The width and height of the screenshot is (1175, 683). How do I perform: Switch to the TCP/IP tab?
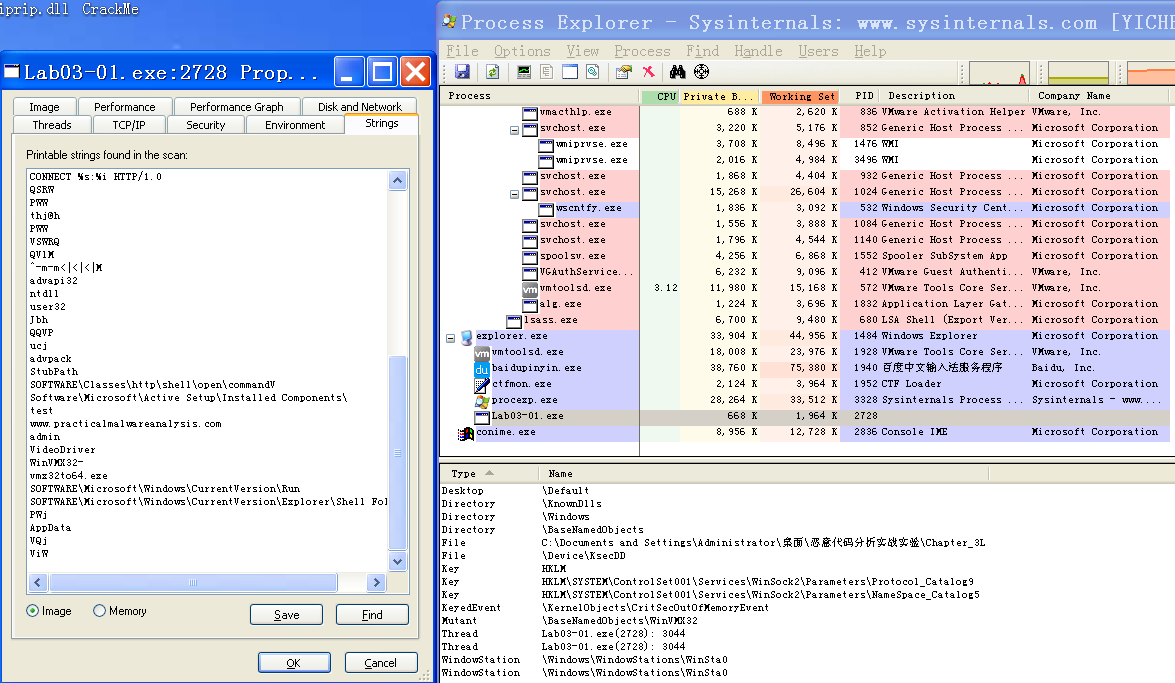129,125
